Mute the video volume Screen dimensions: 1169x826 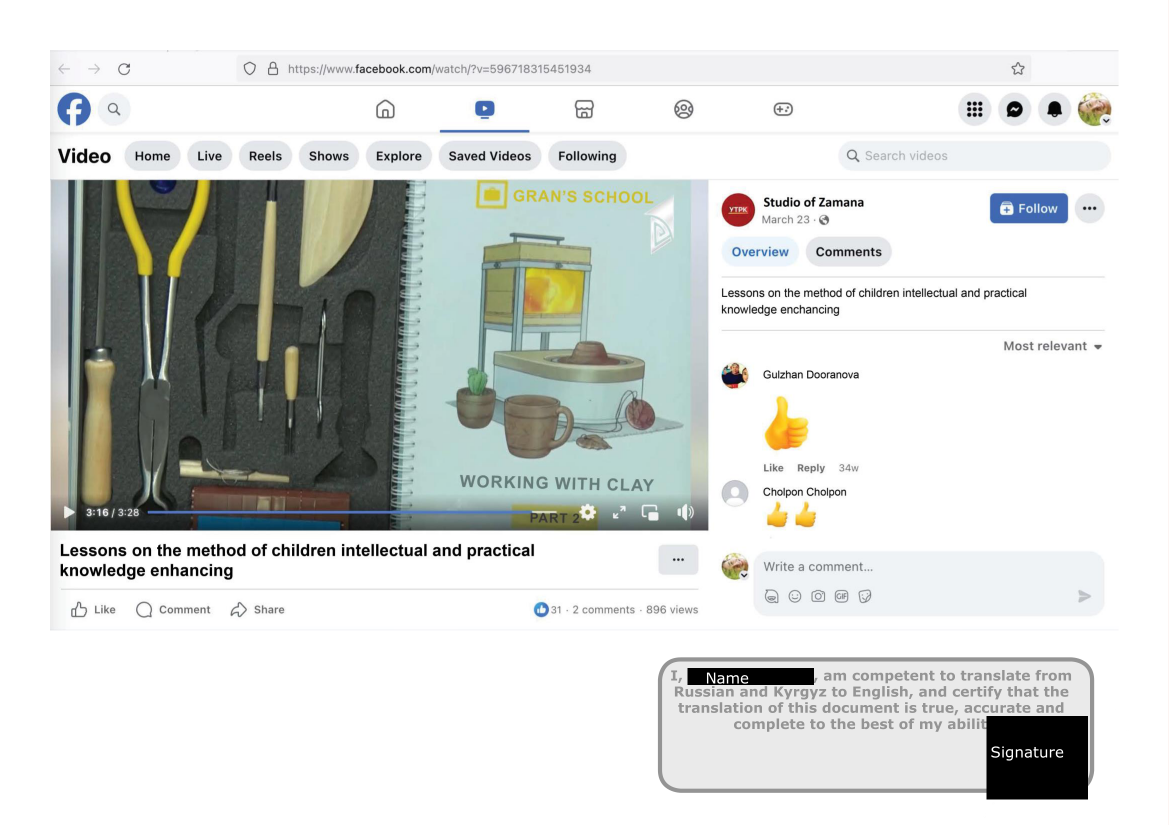pyautogui.click(x=685, y=512)
